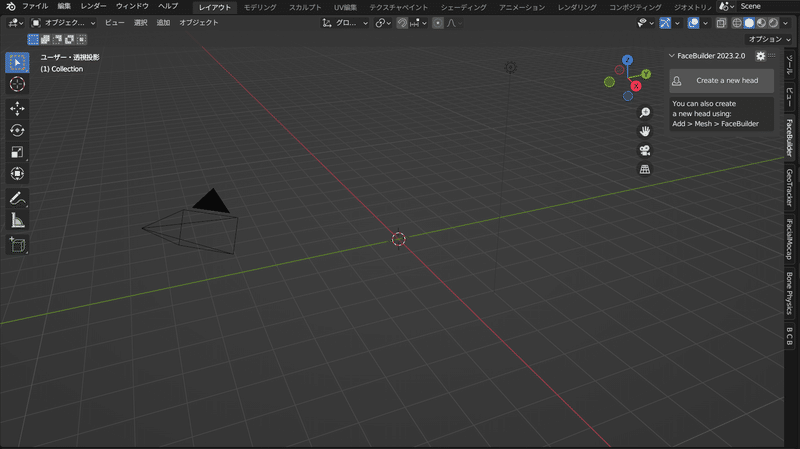Screen dimensions: 800x449
Task: Select the Annotate pencil tool
Action: pyautogui.click(x=17, y=198)
